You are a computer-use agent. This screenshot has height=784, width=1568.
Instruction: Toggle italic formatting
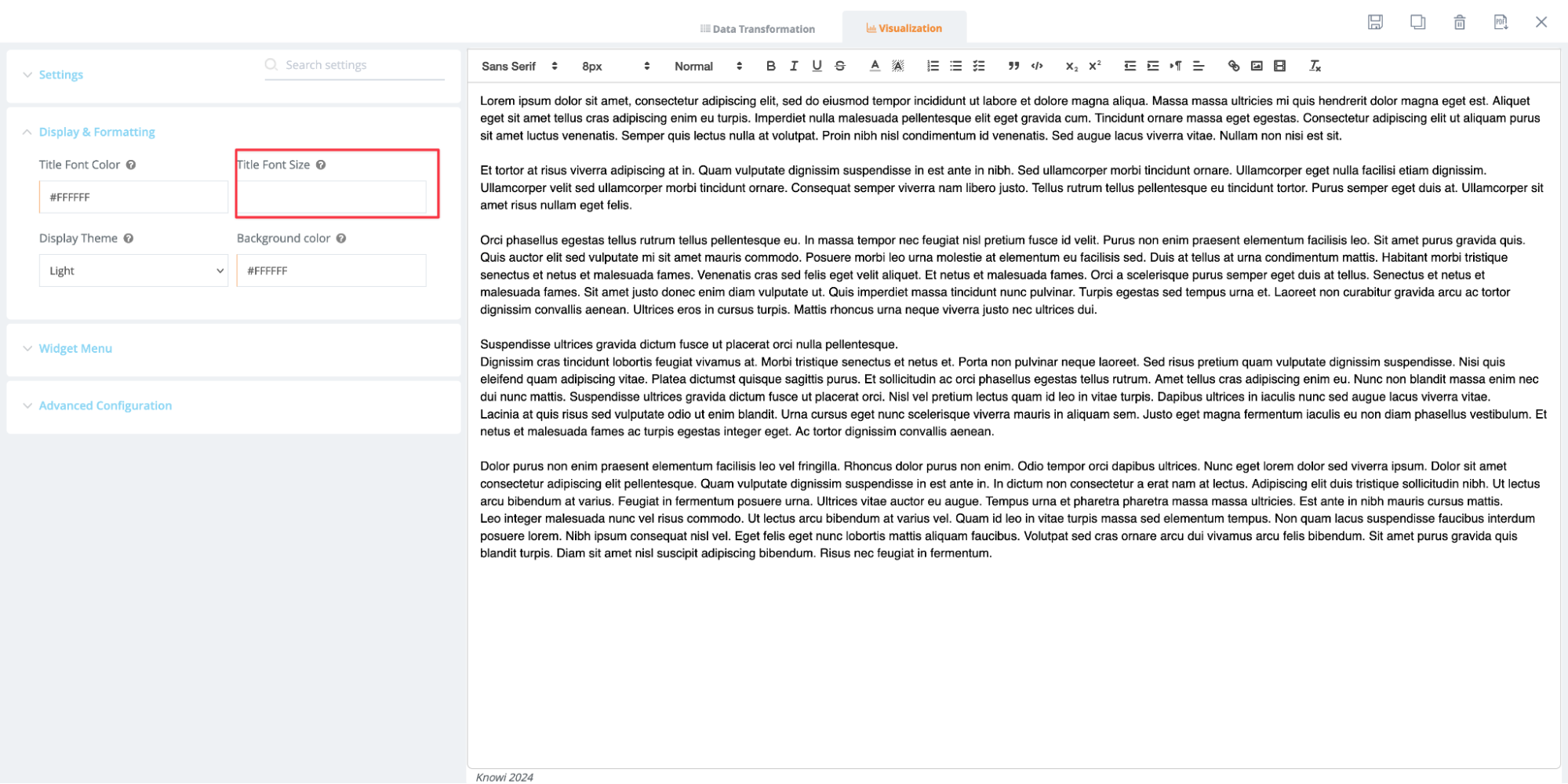[x=794, y=66]
